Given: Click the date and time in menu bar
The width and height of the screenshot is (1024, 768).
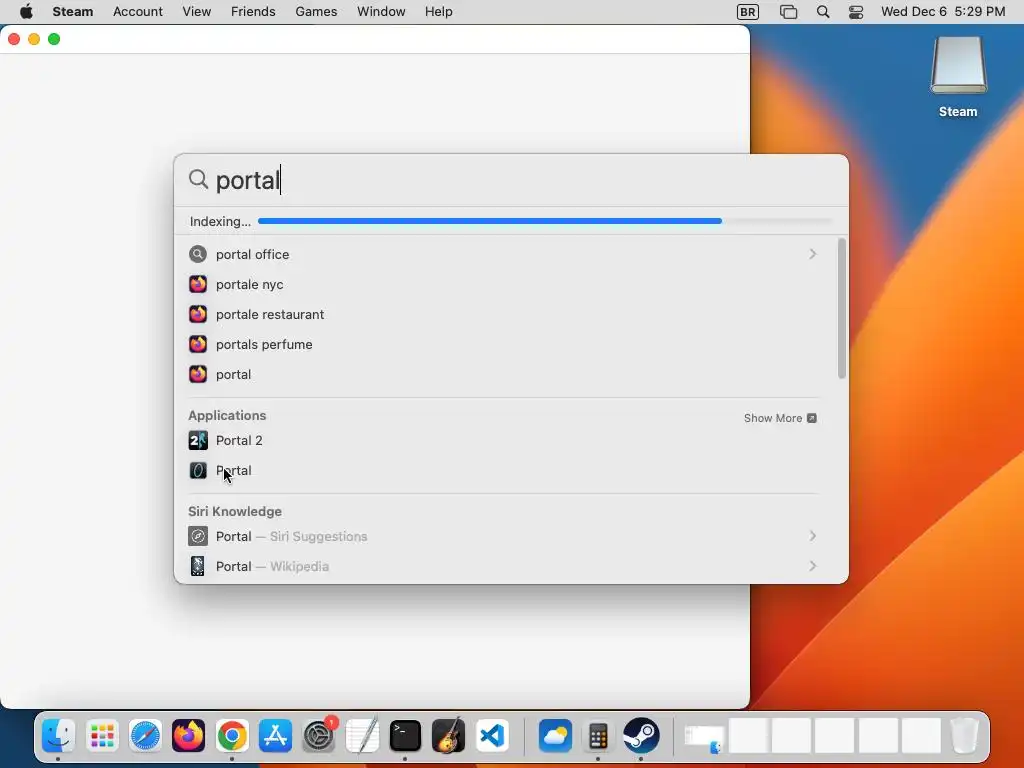Looking at the screenshot, I should tap(943, 12).
